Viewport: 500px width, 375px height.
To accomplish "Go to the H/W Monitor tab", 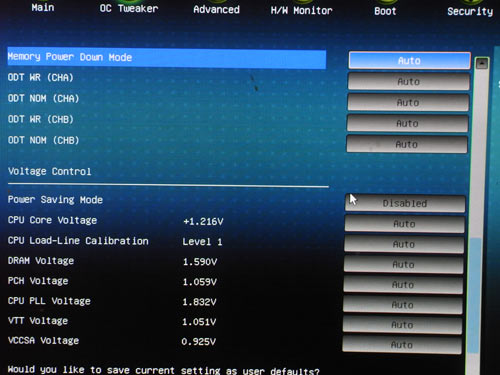I will pyautogui.click(x=301, y=10).
